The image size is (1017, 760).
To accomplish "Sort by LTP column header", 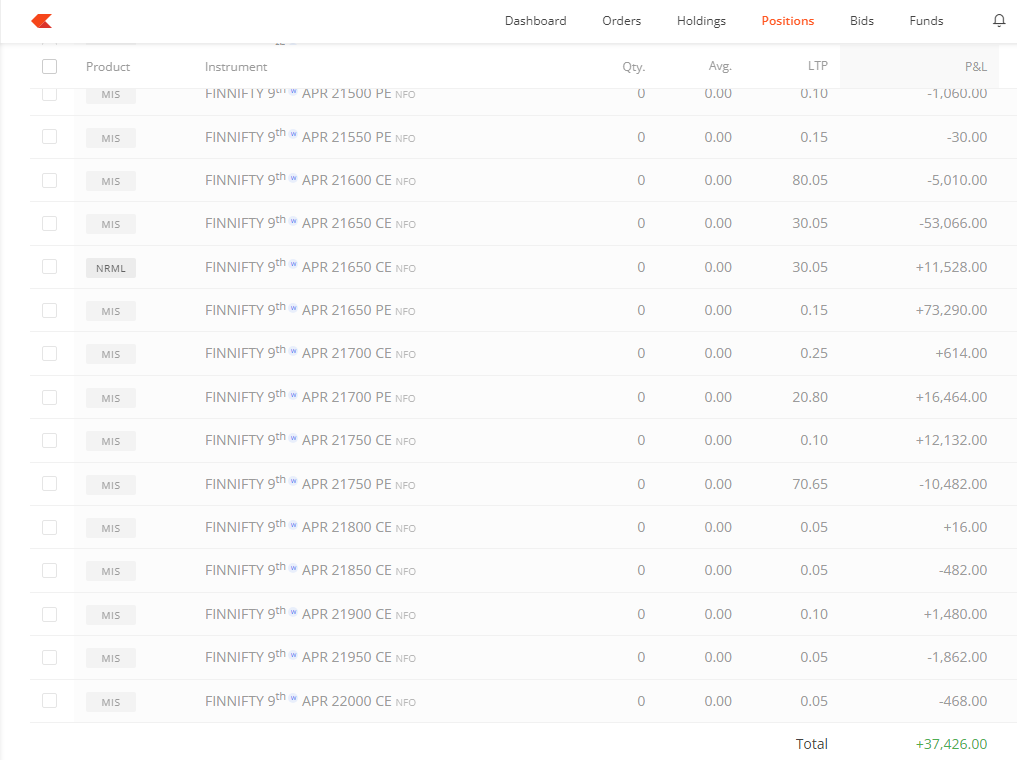I will click(817, 65).
